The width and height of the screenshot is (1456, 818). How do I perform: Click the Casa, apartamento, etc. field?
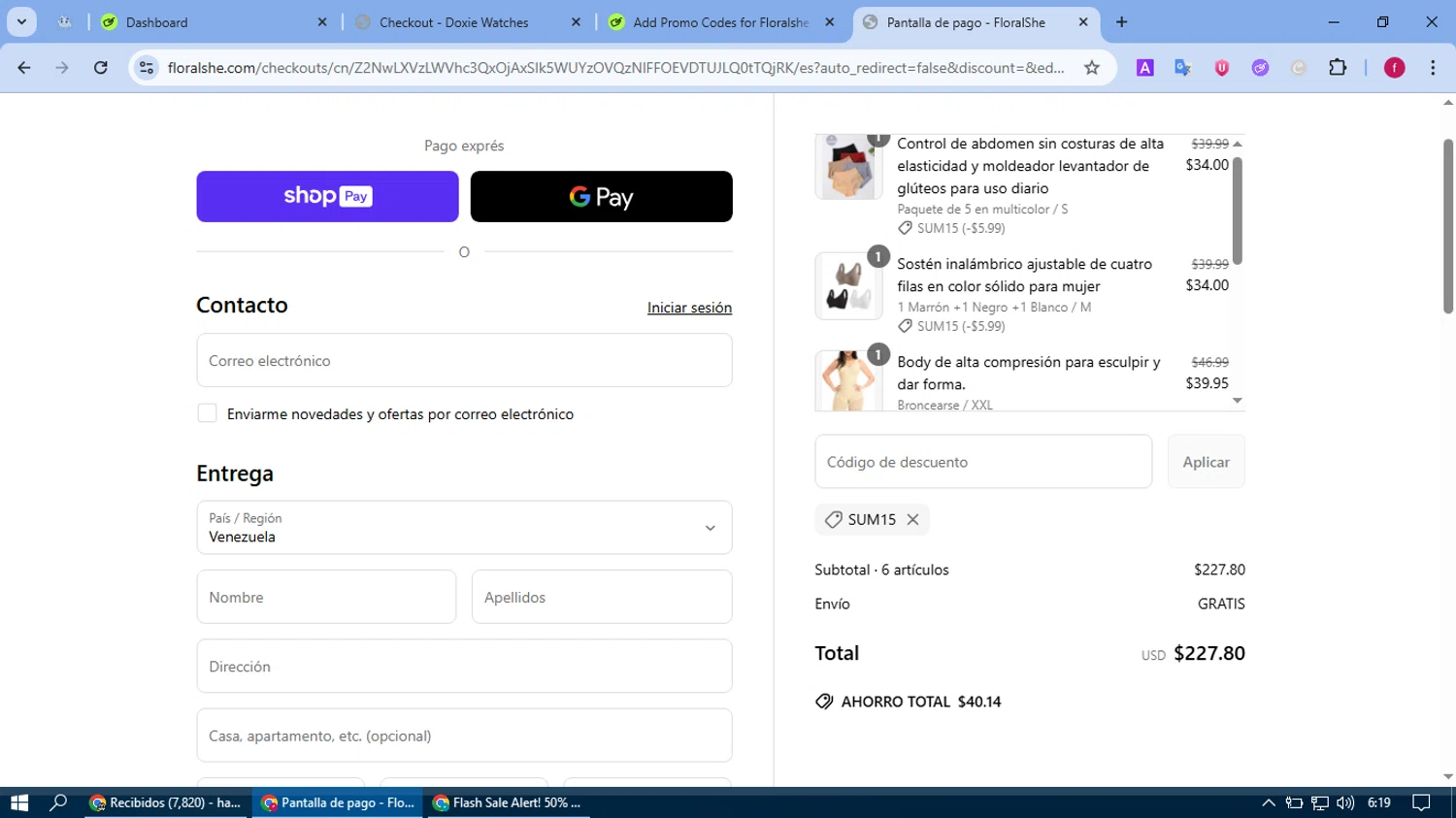[x=464, y=736]
